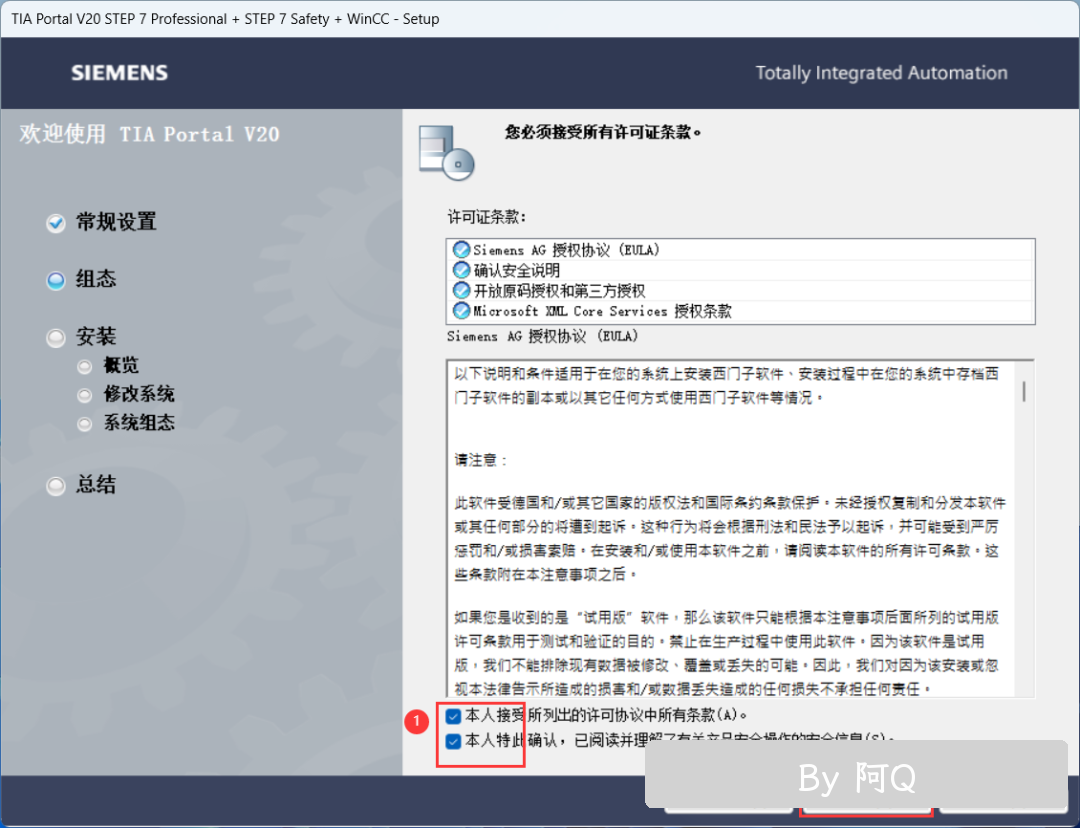The image size is (1080, 828).
Task: Select the 总结 step in the sidebar
Action: pyautogui.click(x=96, y=485)
